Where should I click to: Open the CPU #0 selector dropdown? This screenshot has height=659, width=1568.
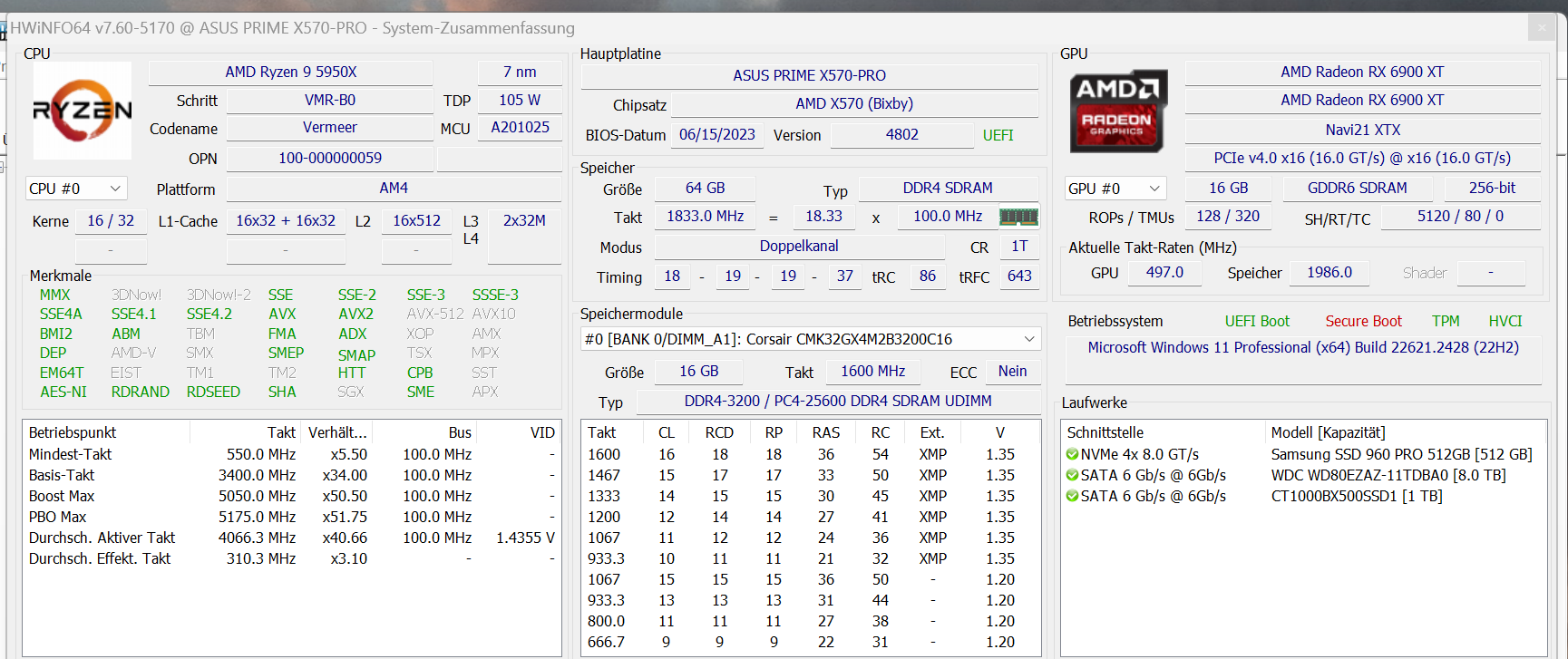76,189
